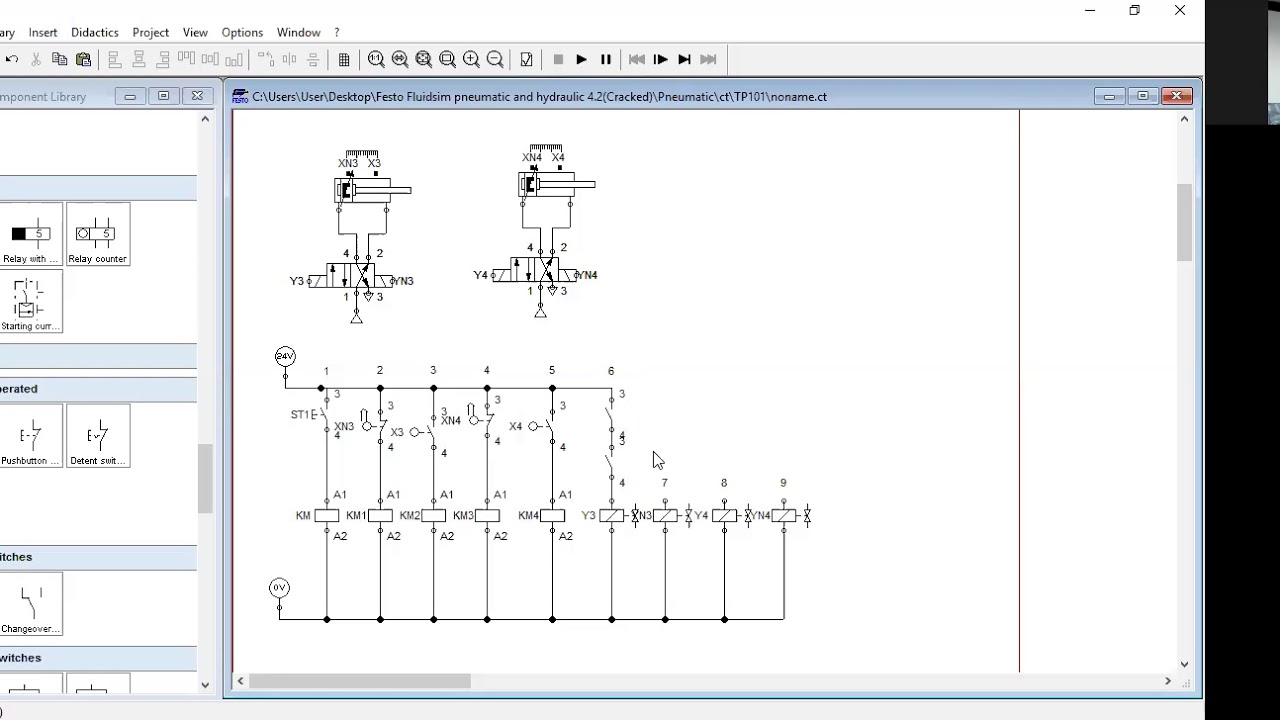Viewport: 1280px width, 720px height.
Task: Select the Starting current limiter component
Action: click(31, 302)
